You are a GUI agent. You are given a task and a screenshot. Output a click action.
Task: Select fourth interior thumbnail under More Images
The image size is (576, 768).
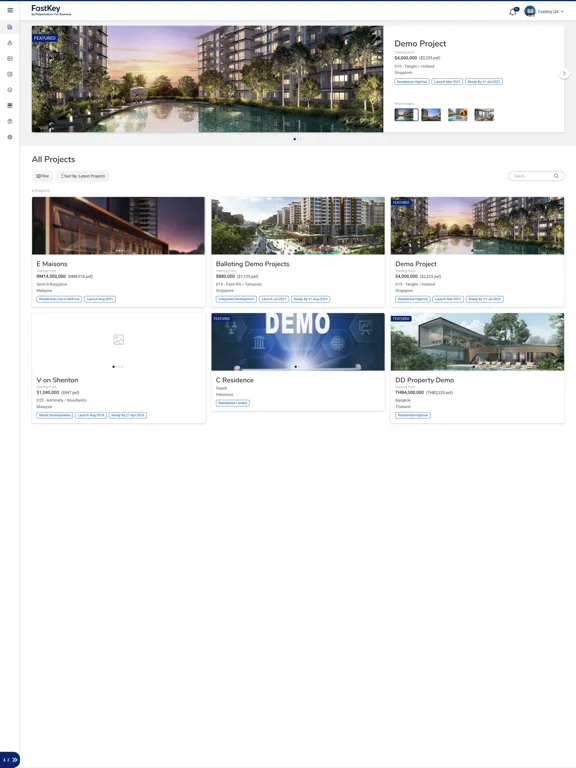(x=484, y=115)
